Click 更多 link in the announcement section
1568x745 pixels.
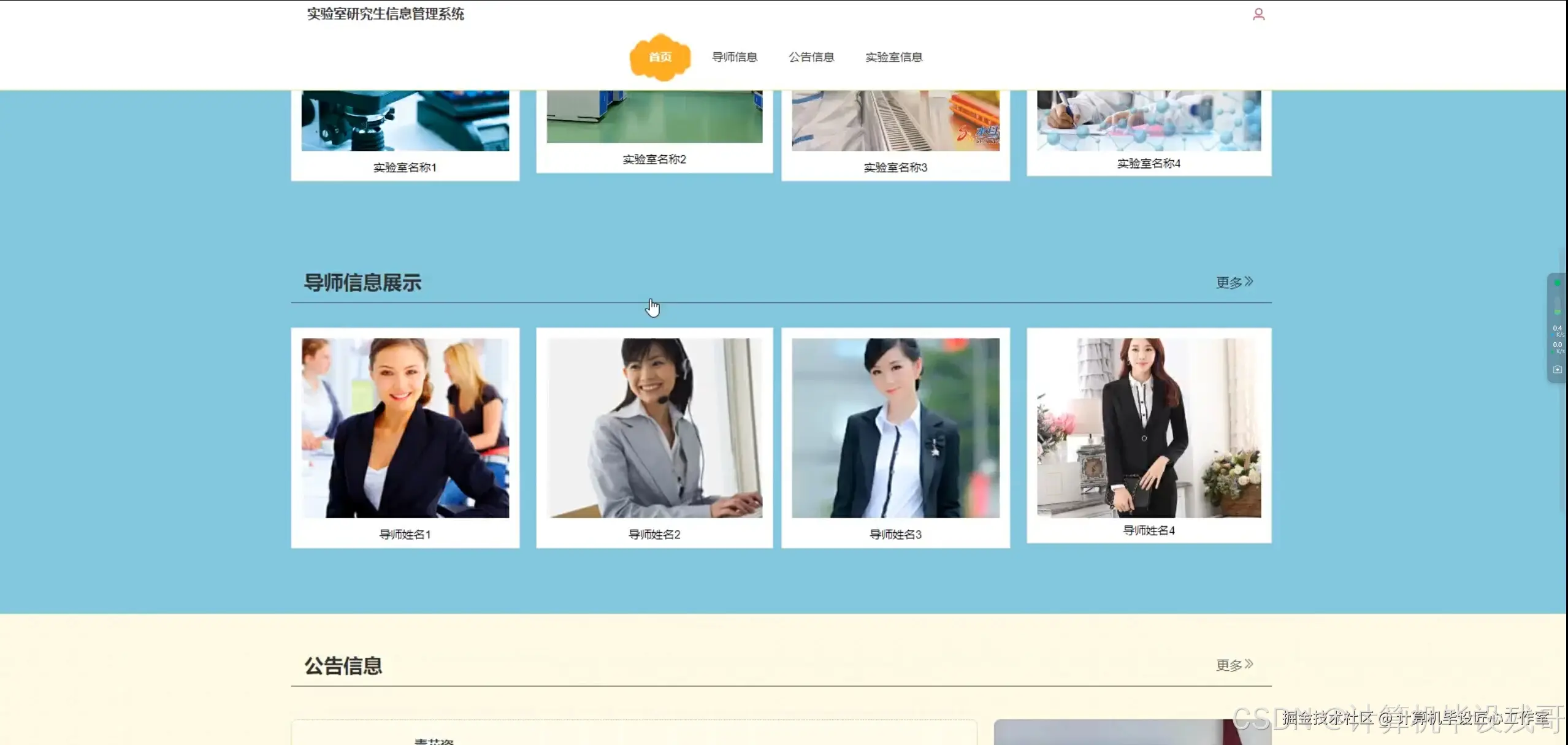pos(1228,664)
